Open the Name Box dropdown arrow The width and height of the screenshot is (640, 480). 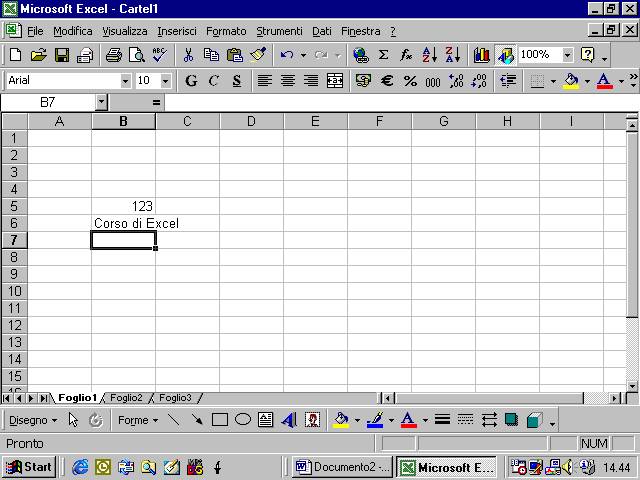101,102
